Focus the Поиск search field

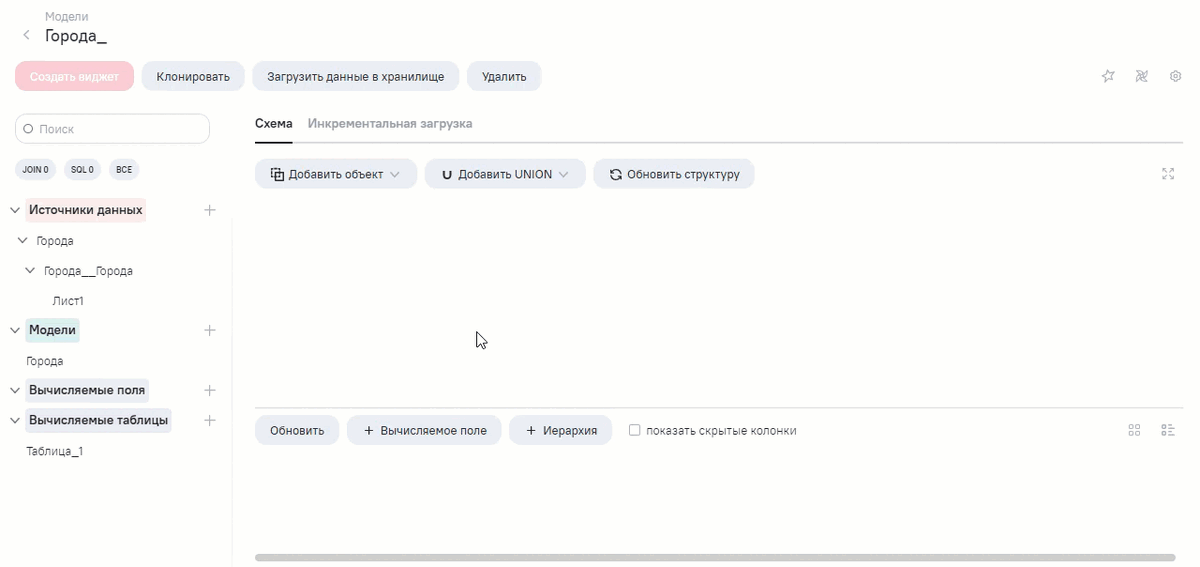112,129
